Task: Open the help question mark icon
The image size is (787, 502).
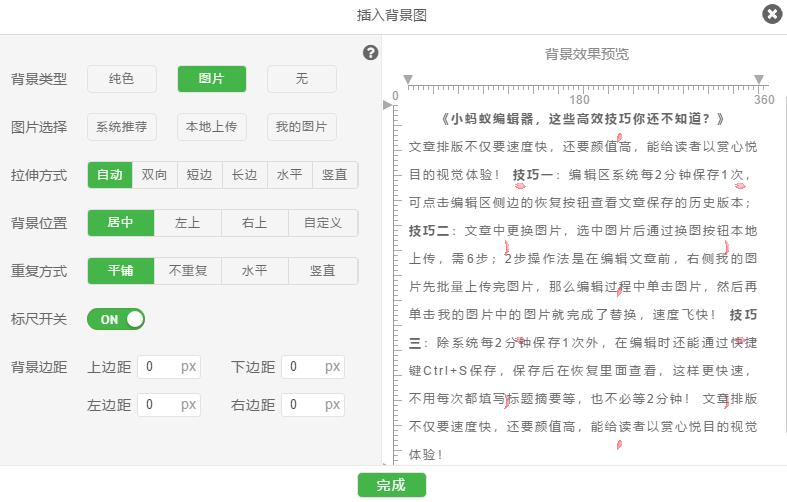Action: pos(370,53)
